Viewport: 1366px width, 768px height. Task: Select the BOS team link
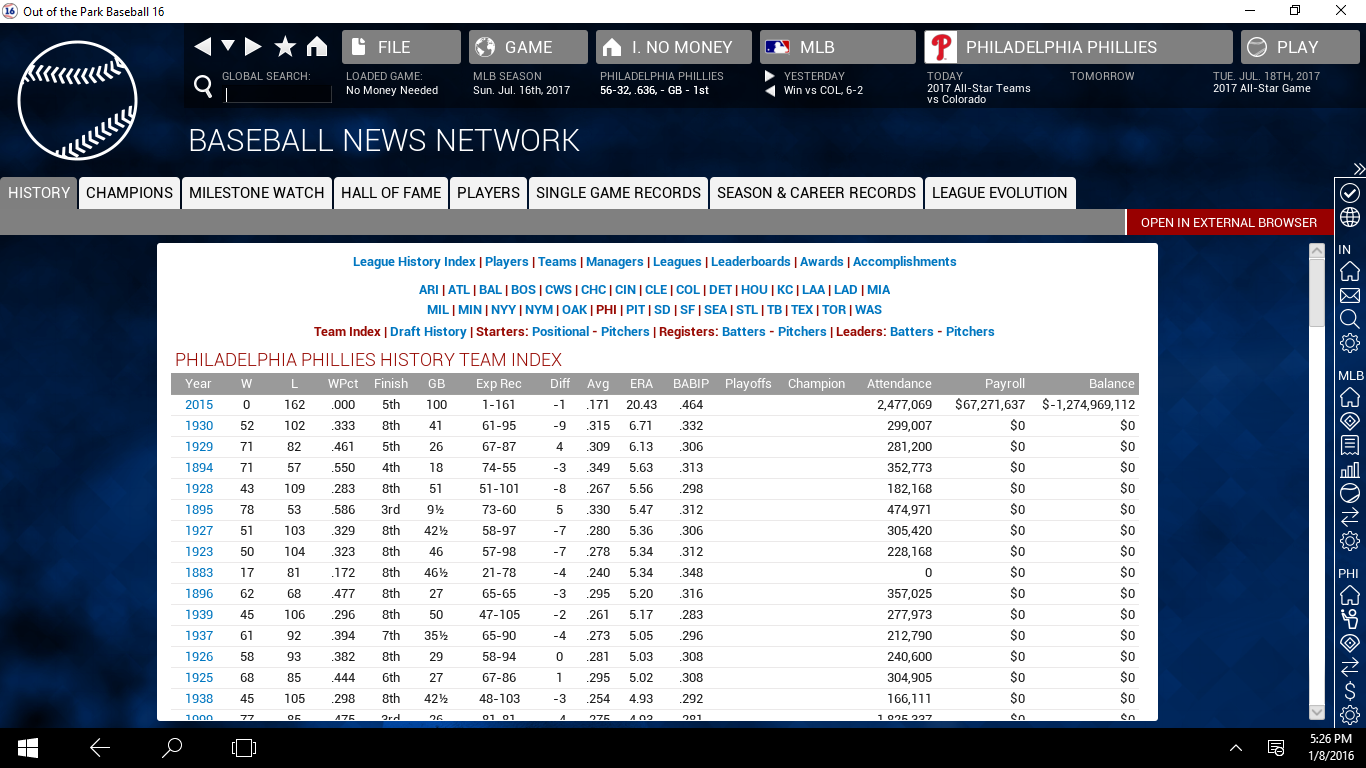click(523, 290)
